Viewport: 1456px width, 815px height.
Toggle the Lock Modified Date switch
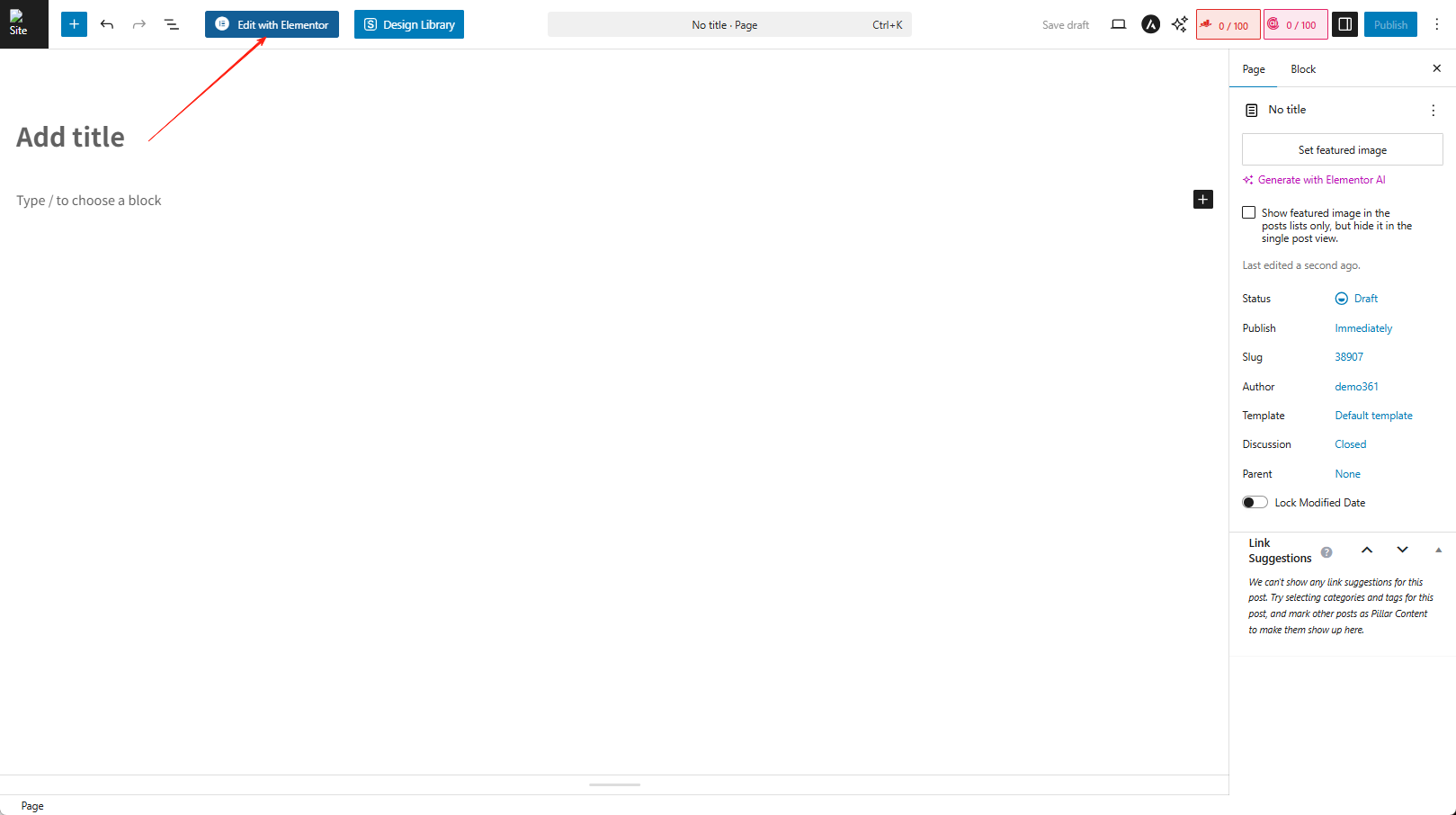pyautogui.click(x=1255, y=502)
